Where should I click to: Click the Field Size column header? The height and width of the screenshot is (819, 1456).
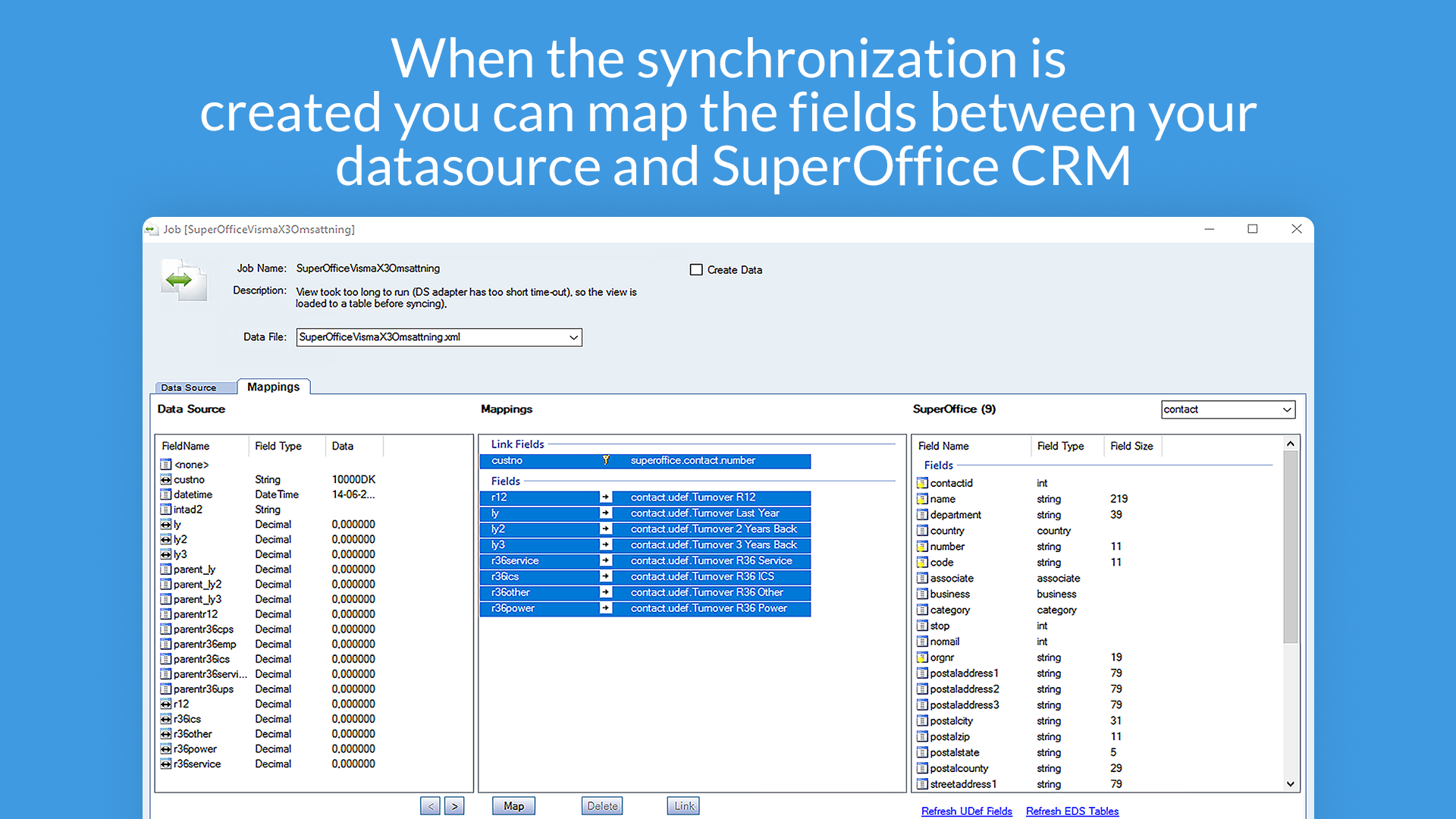(1132, 446)
